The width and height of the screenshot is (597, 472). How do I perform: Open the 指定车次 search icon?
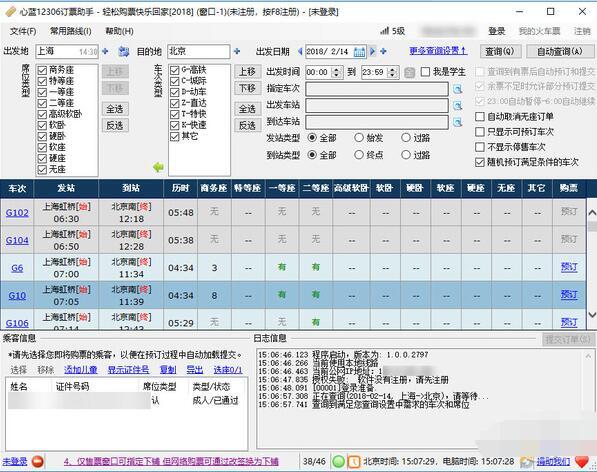[x=457, y=89]
